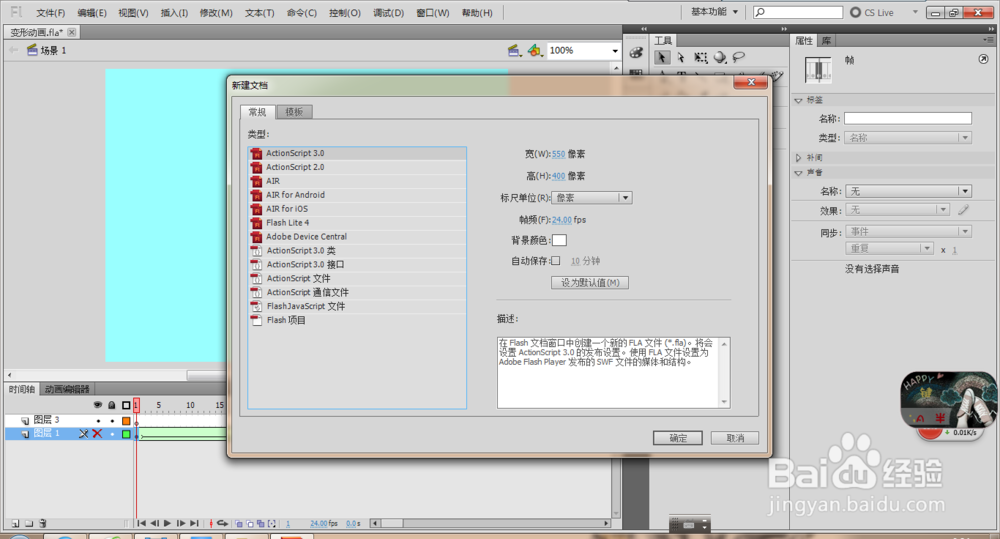Select the Lasso tool

(x=739, y=57)
